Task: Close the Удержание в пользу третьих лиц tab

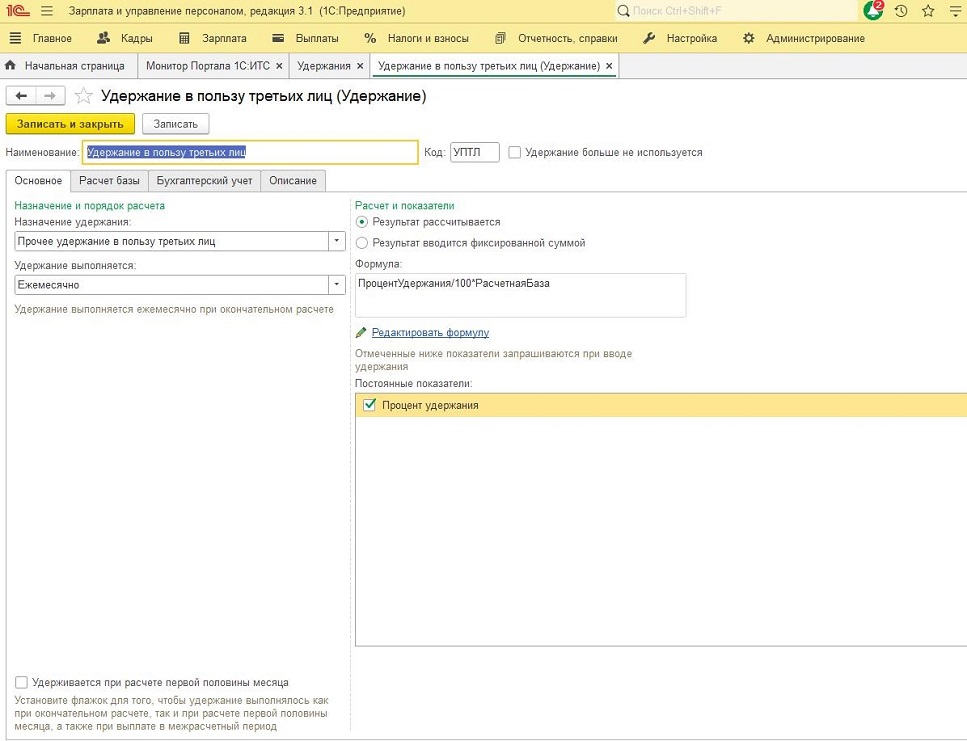Action: click(609, 66)
